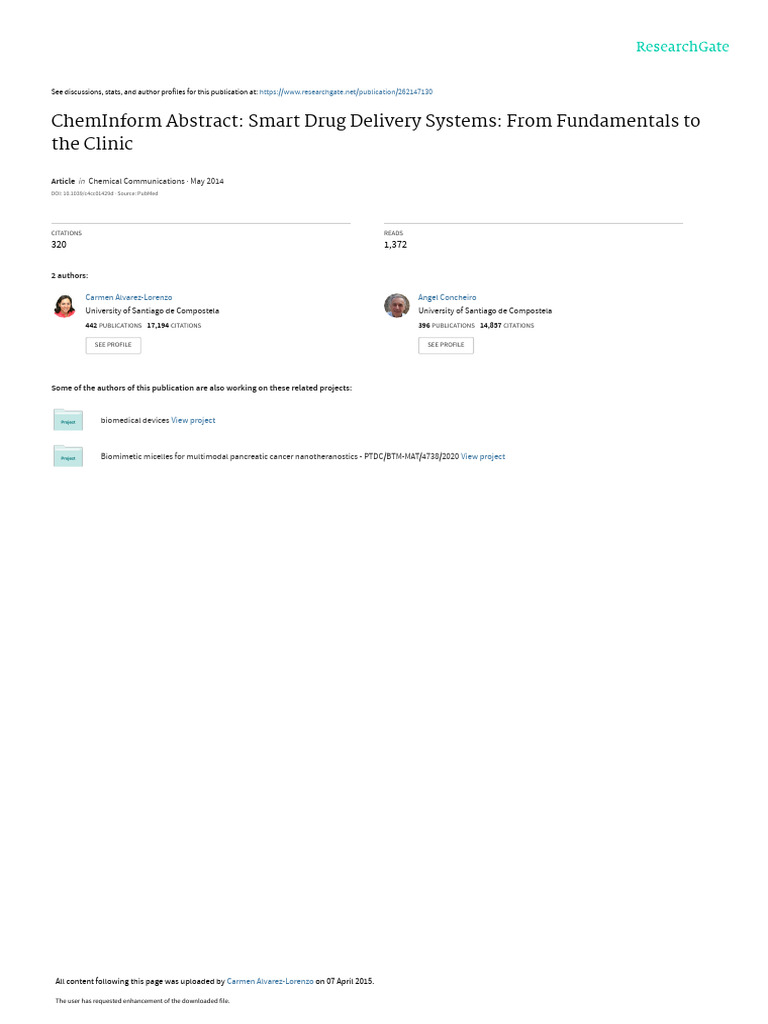Click the 14,857 citations stat of Angel
Screen dimensions: 768x1024
tap(507, 325)
